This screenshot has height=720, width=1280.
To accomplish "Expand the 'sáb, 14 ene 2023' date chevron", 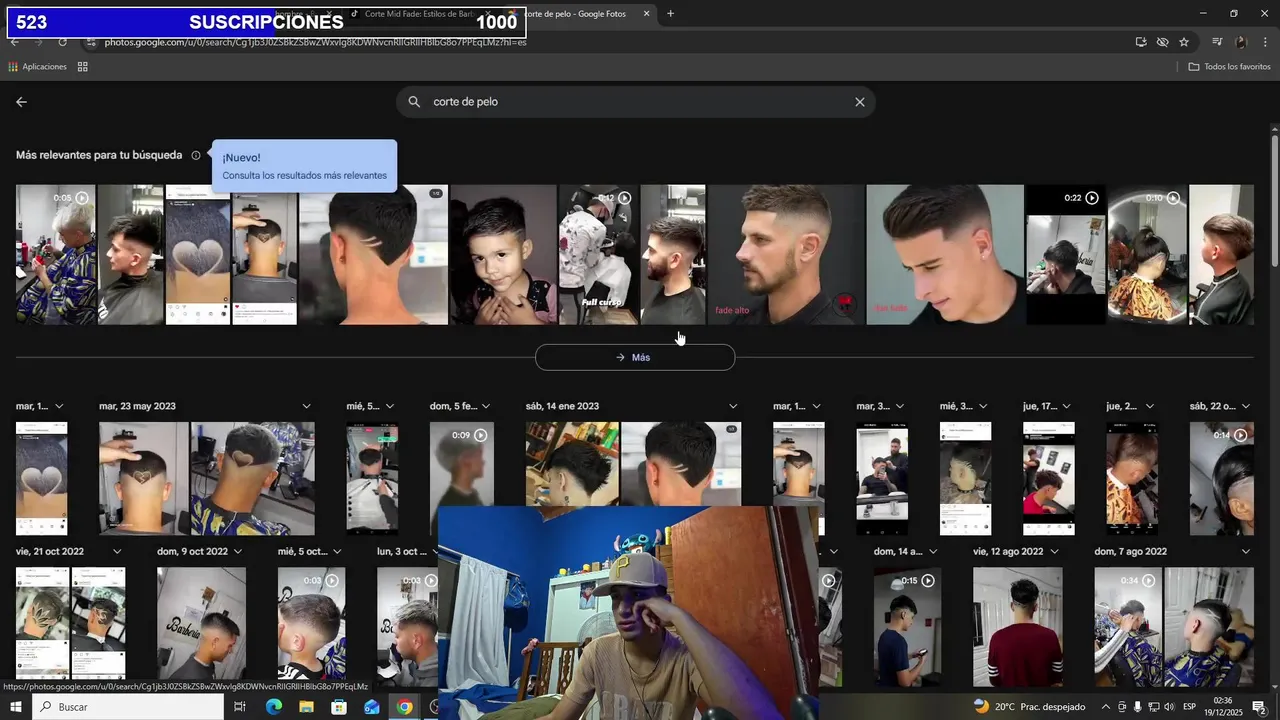I will click(733, 406).
